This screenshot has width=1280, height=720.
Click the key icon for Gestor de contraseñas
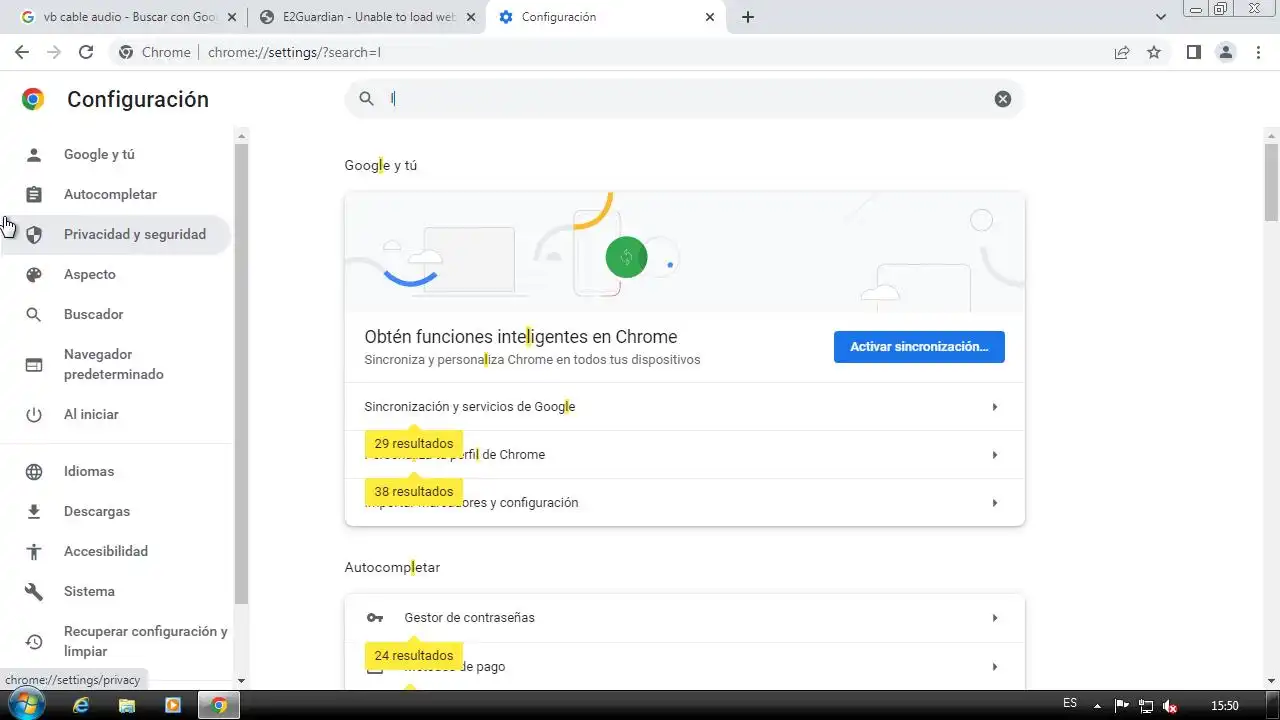pyautogui.click(x=375, y=618)
